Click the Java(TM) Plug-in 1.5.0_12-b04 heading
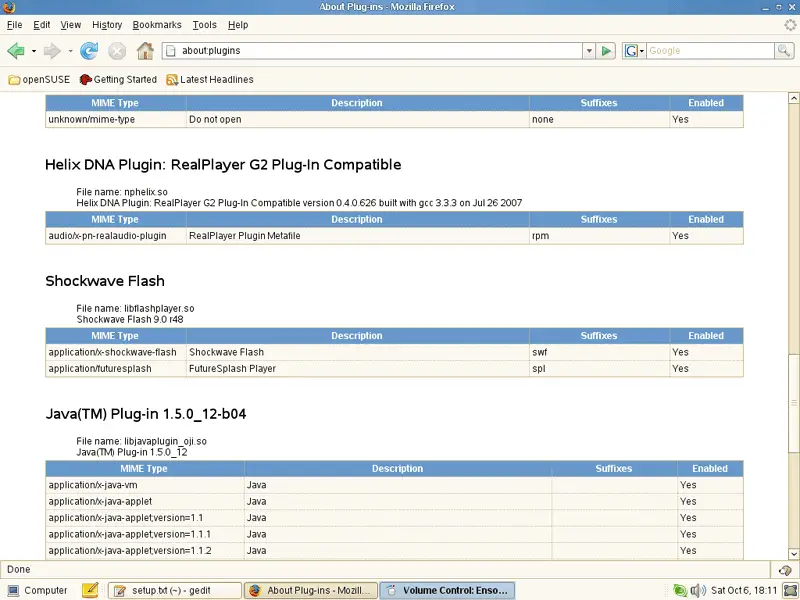The height and width of the screenshot is (600, 800). click(145, 414)
